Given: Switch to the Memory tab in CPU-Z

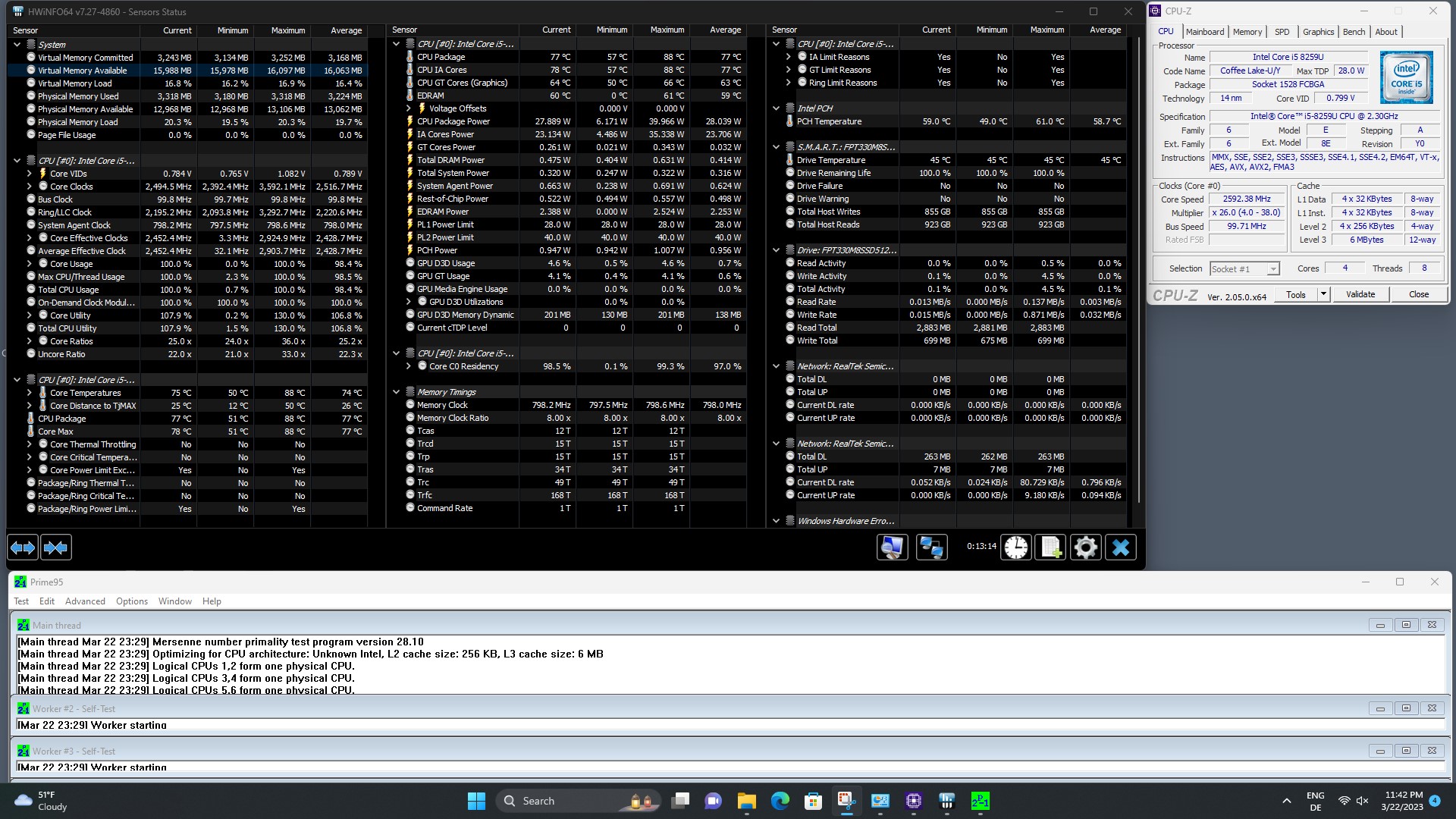Looking at the screenshot, I should pos(1247,32).
